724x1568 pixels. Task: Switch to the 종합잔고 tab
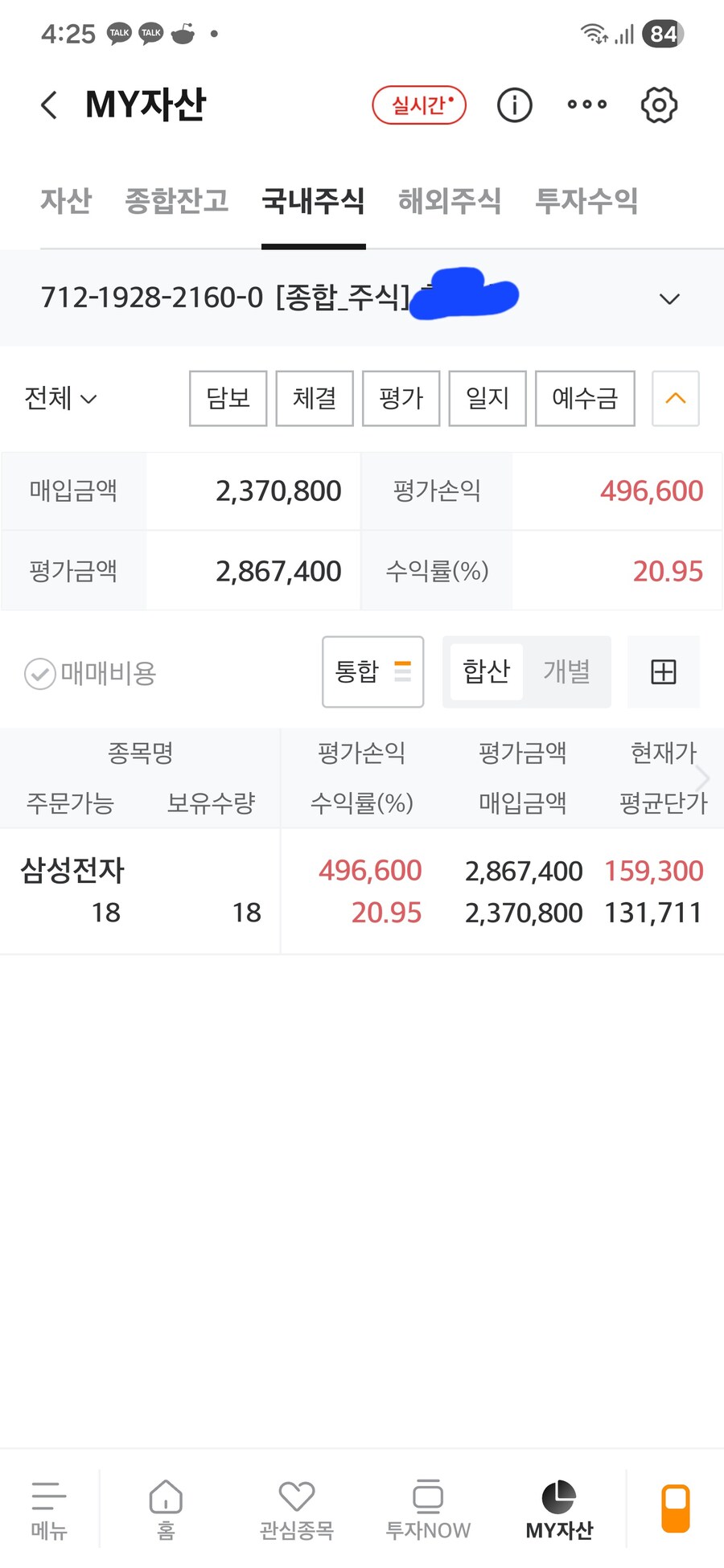click(x=177, y=201)
